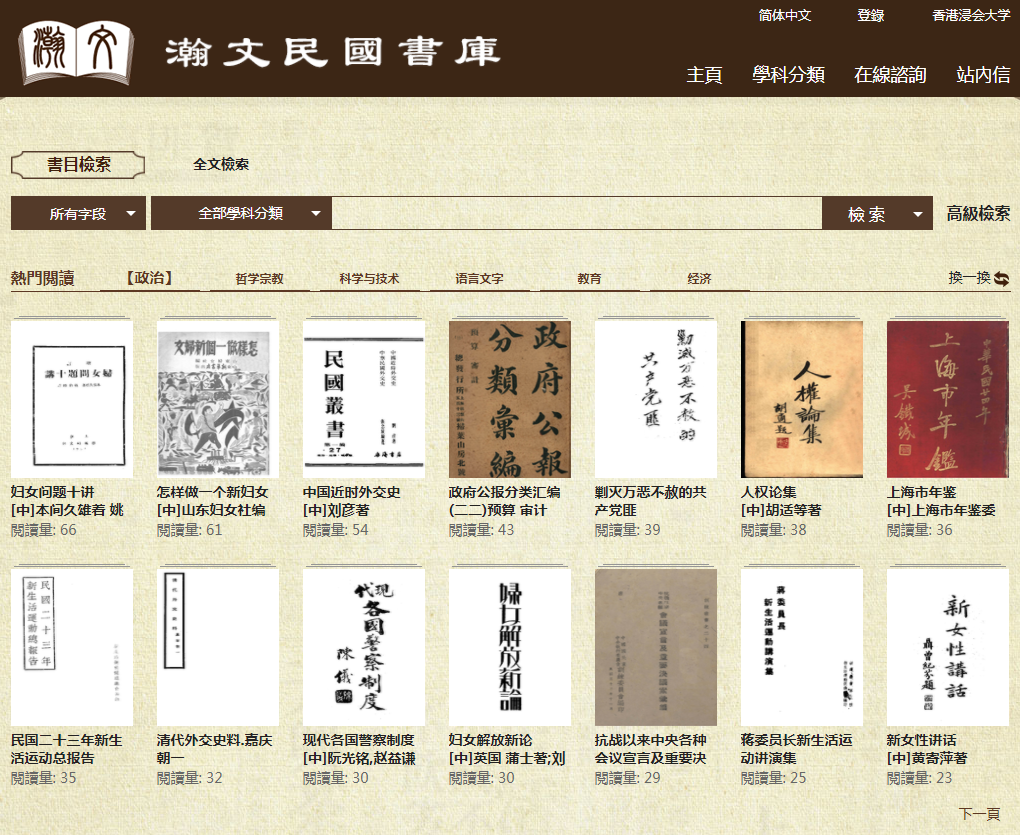Go to the next page with 下一頁
The width and height of the screenshot is (1020, 835).
[x=978, y=814]
